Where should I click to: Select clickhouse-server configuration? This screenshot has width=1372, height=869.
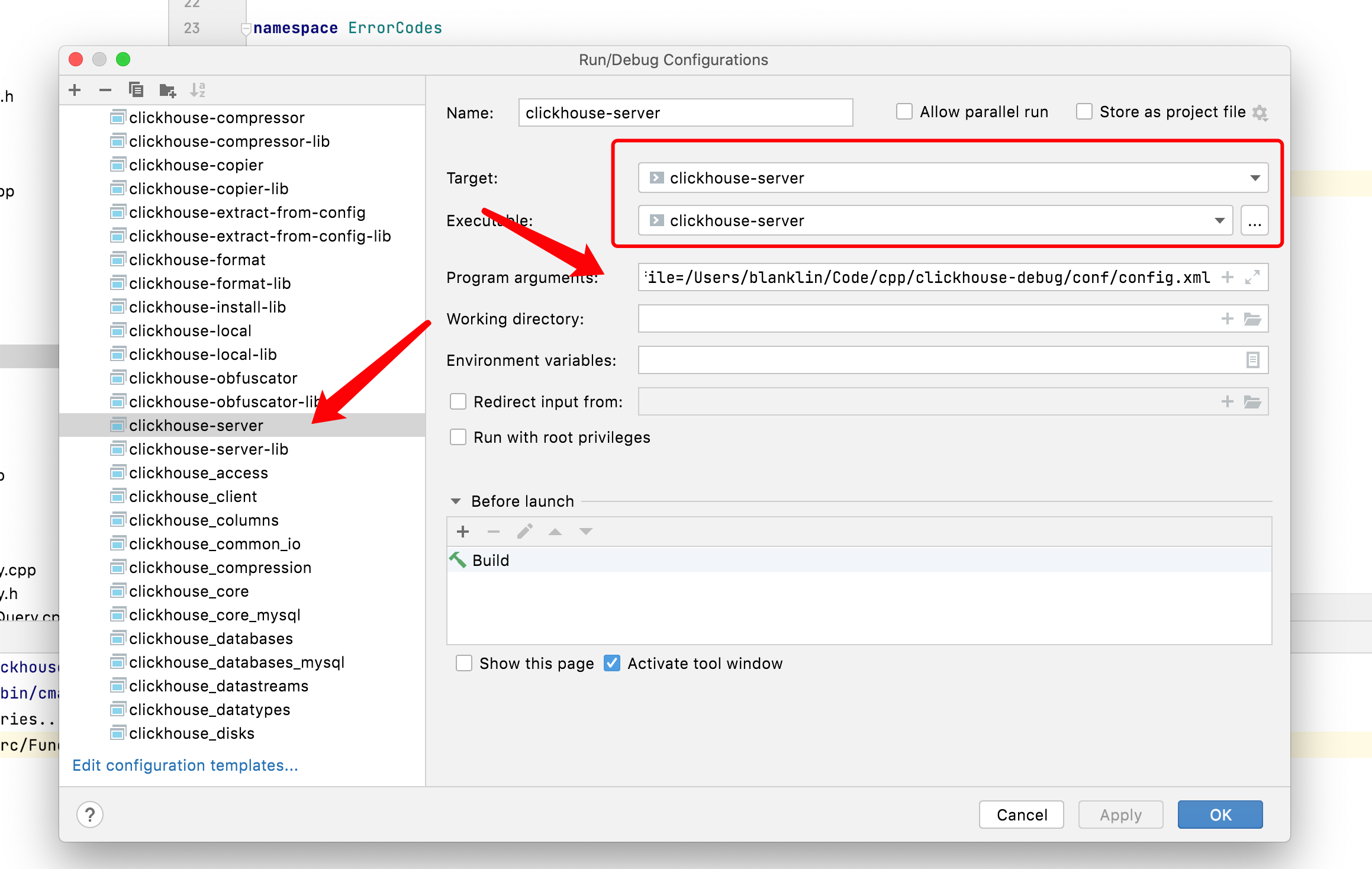coord(242,425)
